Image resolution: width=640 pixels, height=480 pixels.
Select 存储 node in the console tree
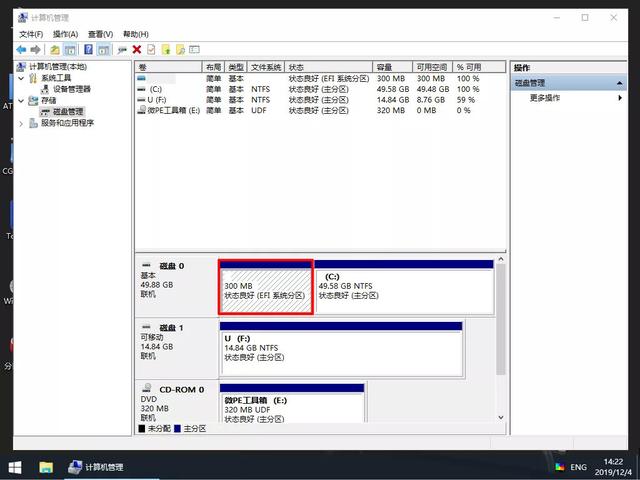pyautogui.click(x=49, y=100)
